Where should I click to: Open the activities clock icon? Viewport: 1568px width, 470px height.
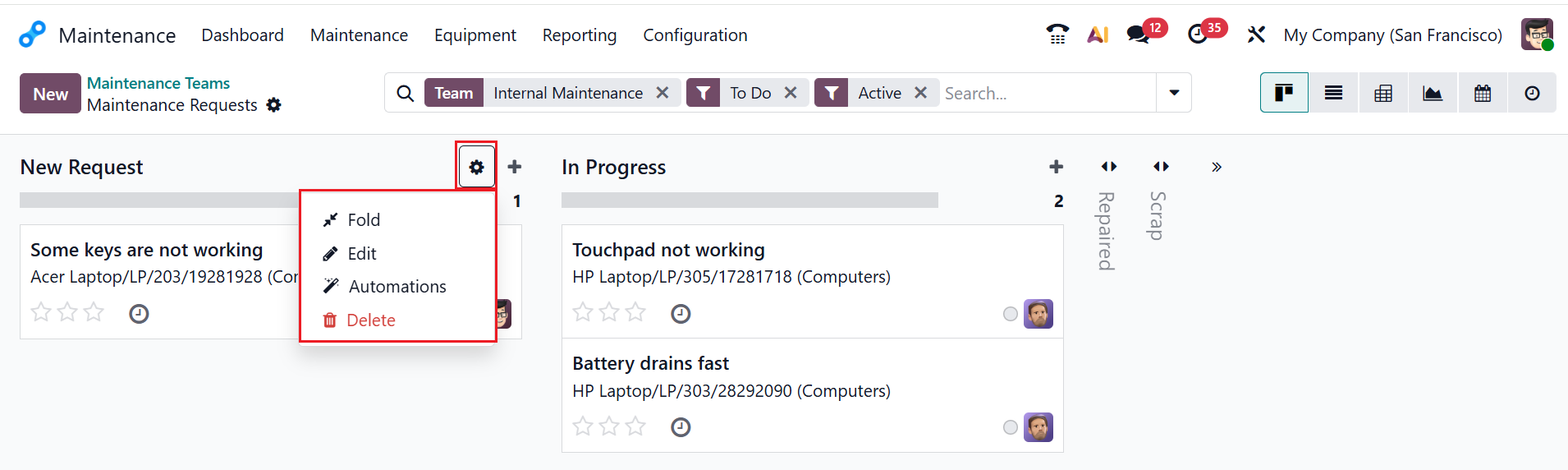(1198, 35)
